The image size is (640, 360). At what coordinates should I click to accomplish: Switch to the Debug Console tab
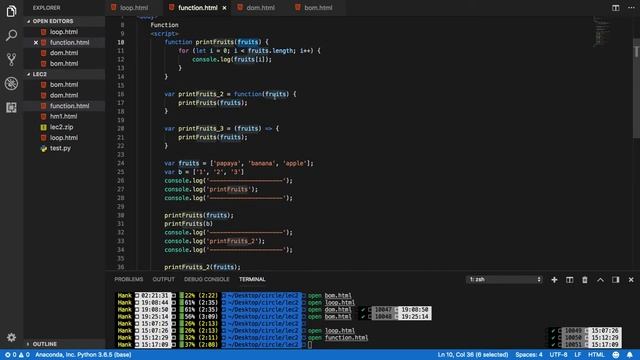click(x=207, y=280)
